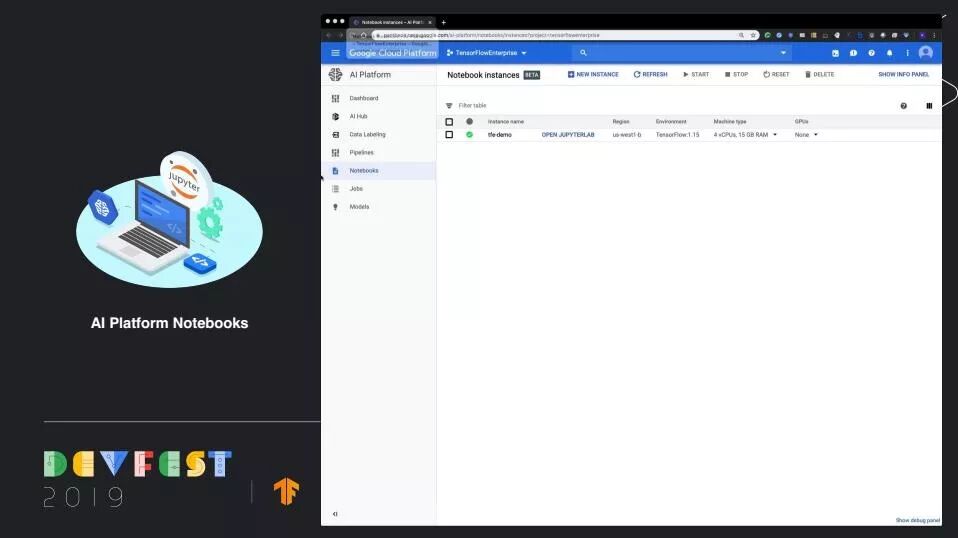The width and height of the screenshot is (958, 538).
Task: Click the Refresh button
Action: [x=650, y=75]
